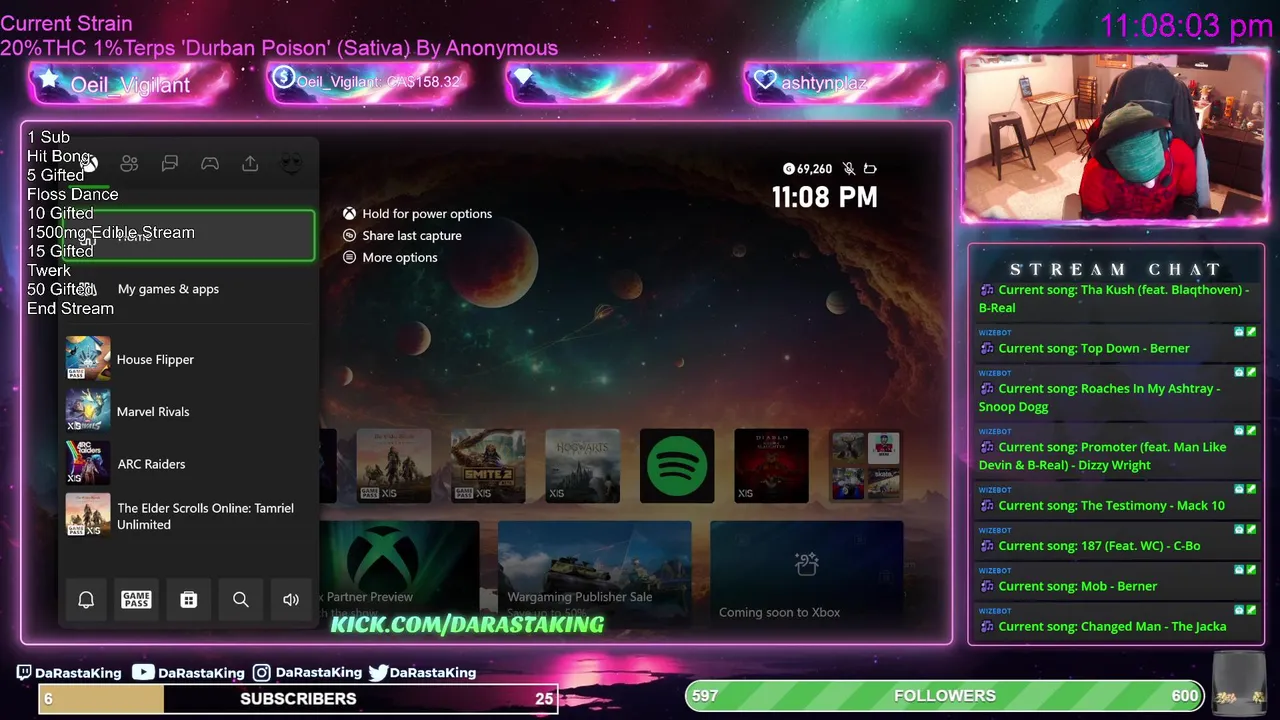Click the House Flipper game icon
Image resolution: width=1280 pixels, height=720 pixels.
point(88,359)
